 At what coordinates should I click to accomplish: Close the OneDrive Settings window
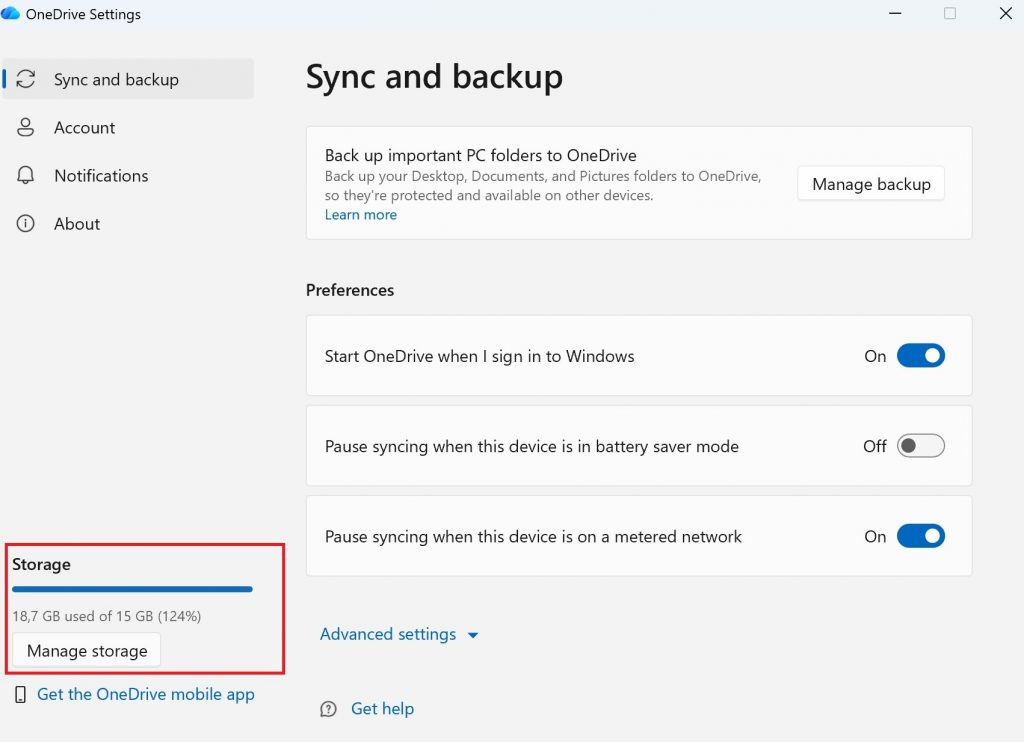1006,13
